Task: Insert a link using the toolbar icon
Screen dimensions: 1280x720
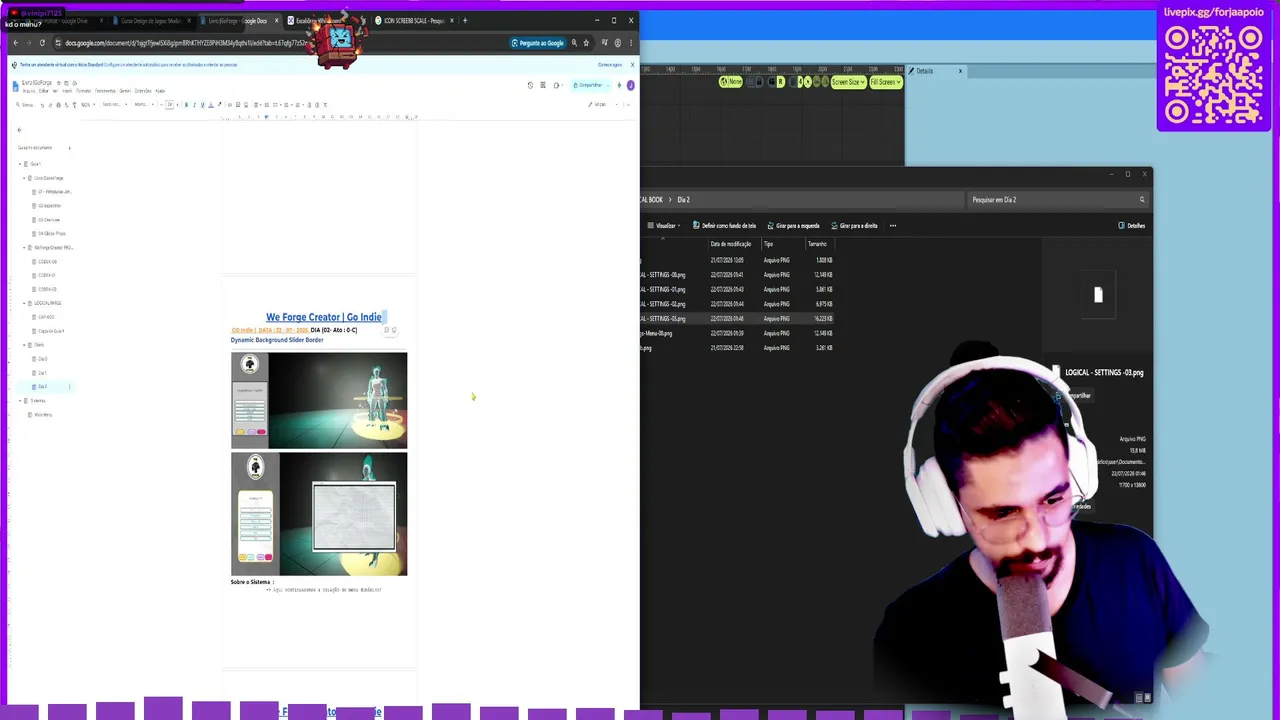Action: [230, 105]
